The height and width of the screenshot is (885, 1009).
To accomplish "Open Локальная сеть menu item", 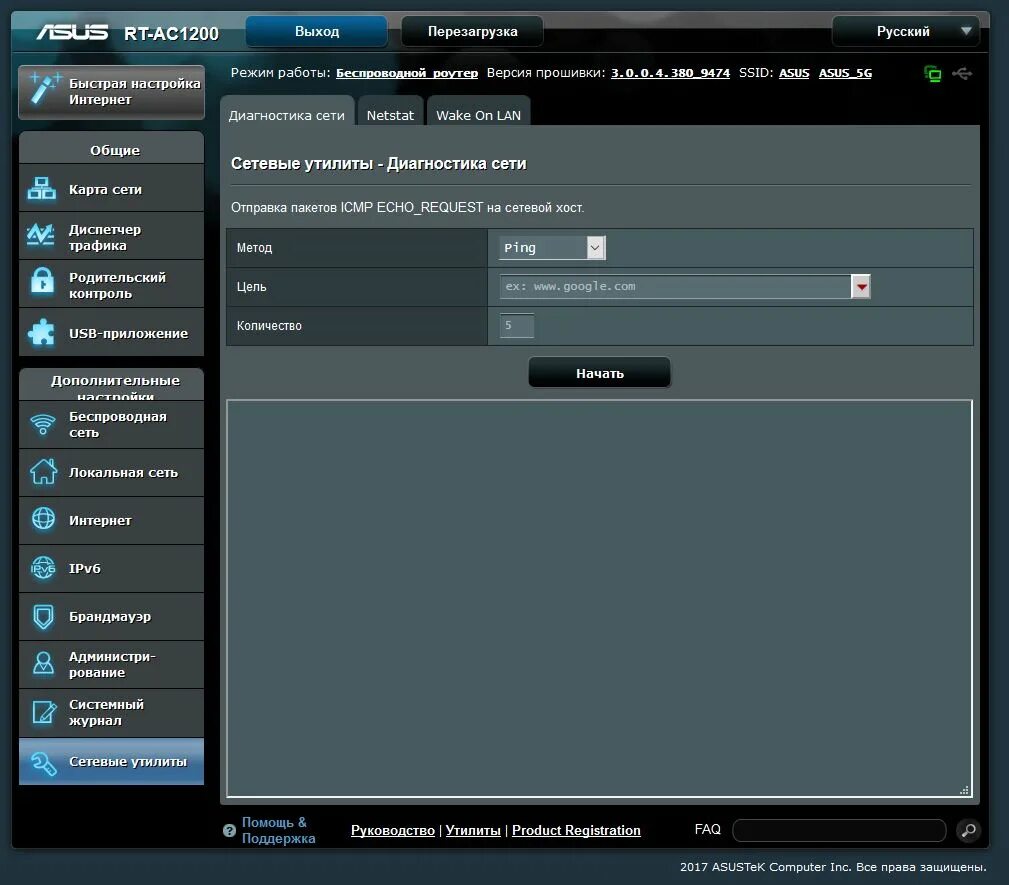I will point(111,472).
